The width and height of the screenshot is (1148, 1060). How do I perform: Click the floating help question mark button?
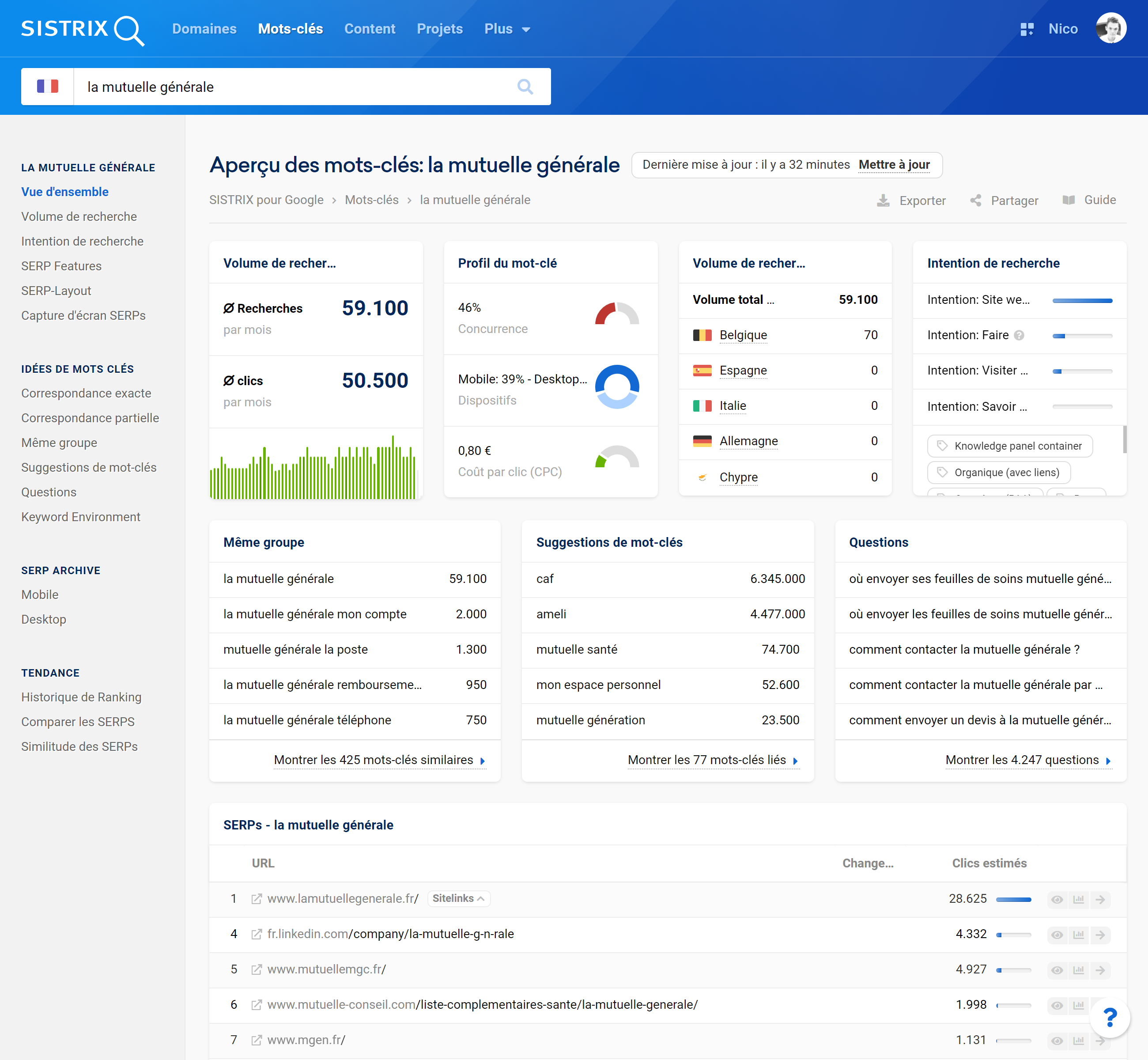pyautogui.click(x=1110, y=1018)
